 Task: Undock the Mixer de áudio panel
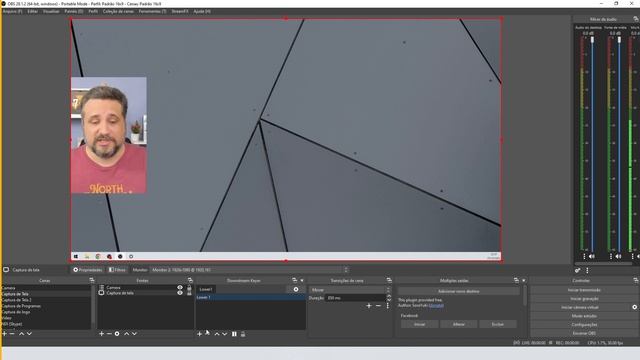coord(636,19)
